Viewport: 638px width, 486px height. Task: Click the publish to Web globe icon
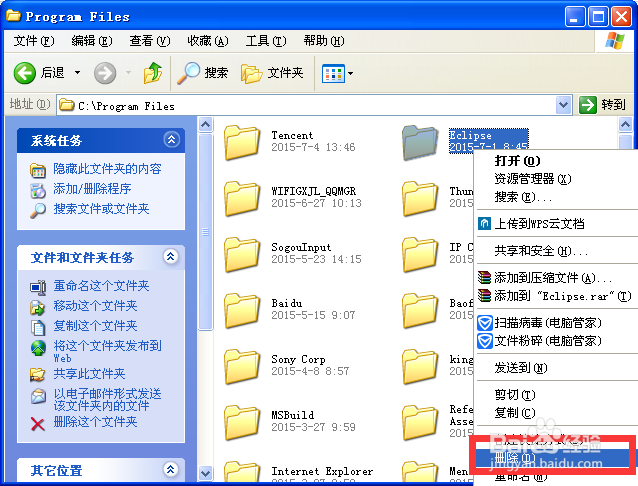[x=38, y=348]
